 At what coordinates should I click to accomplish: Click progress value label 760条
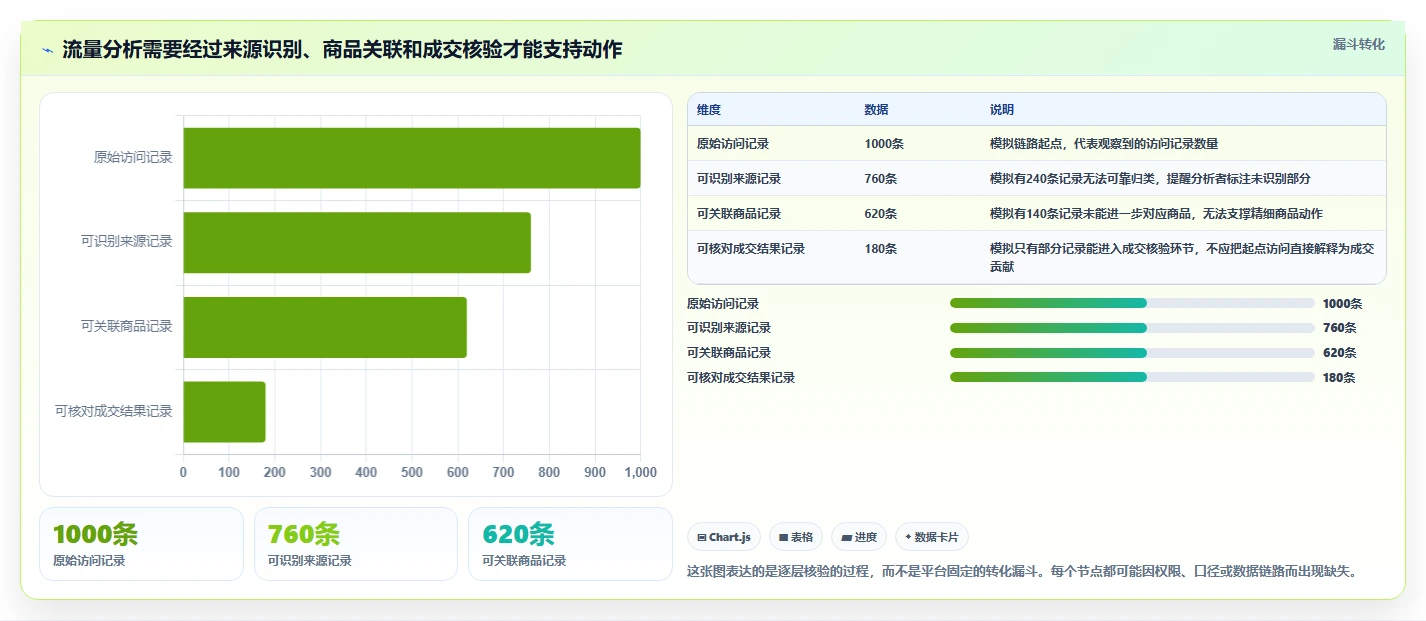click(x=1339, y=328)
